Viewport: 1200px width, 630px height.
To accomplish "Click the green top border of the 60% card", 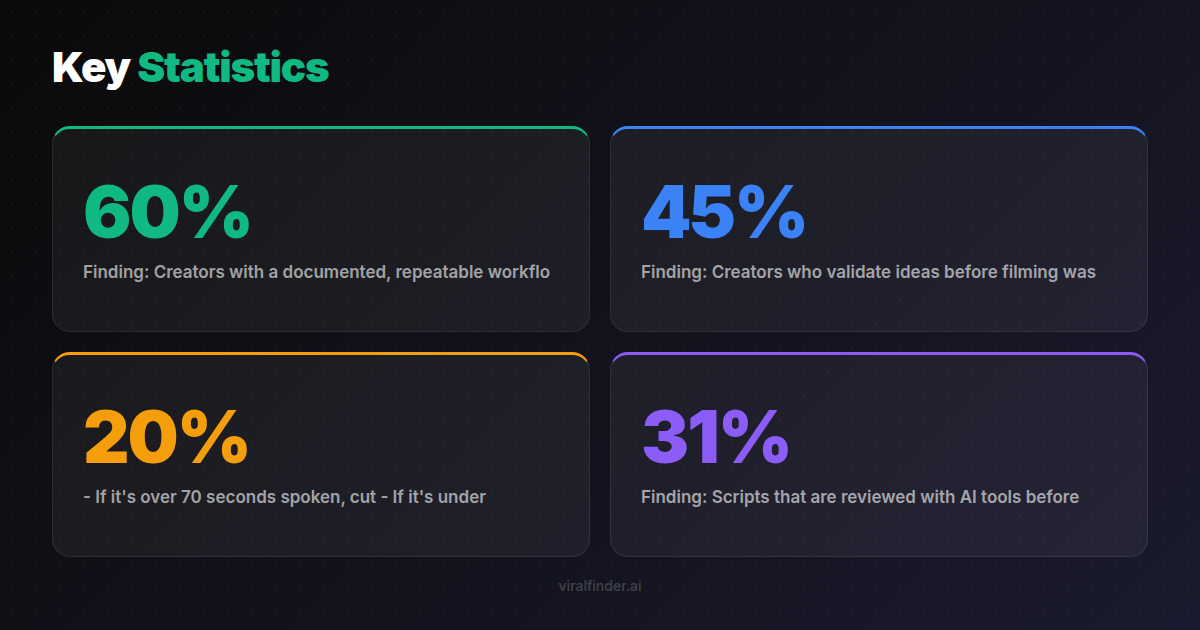I will pos(320,128).
